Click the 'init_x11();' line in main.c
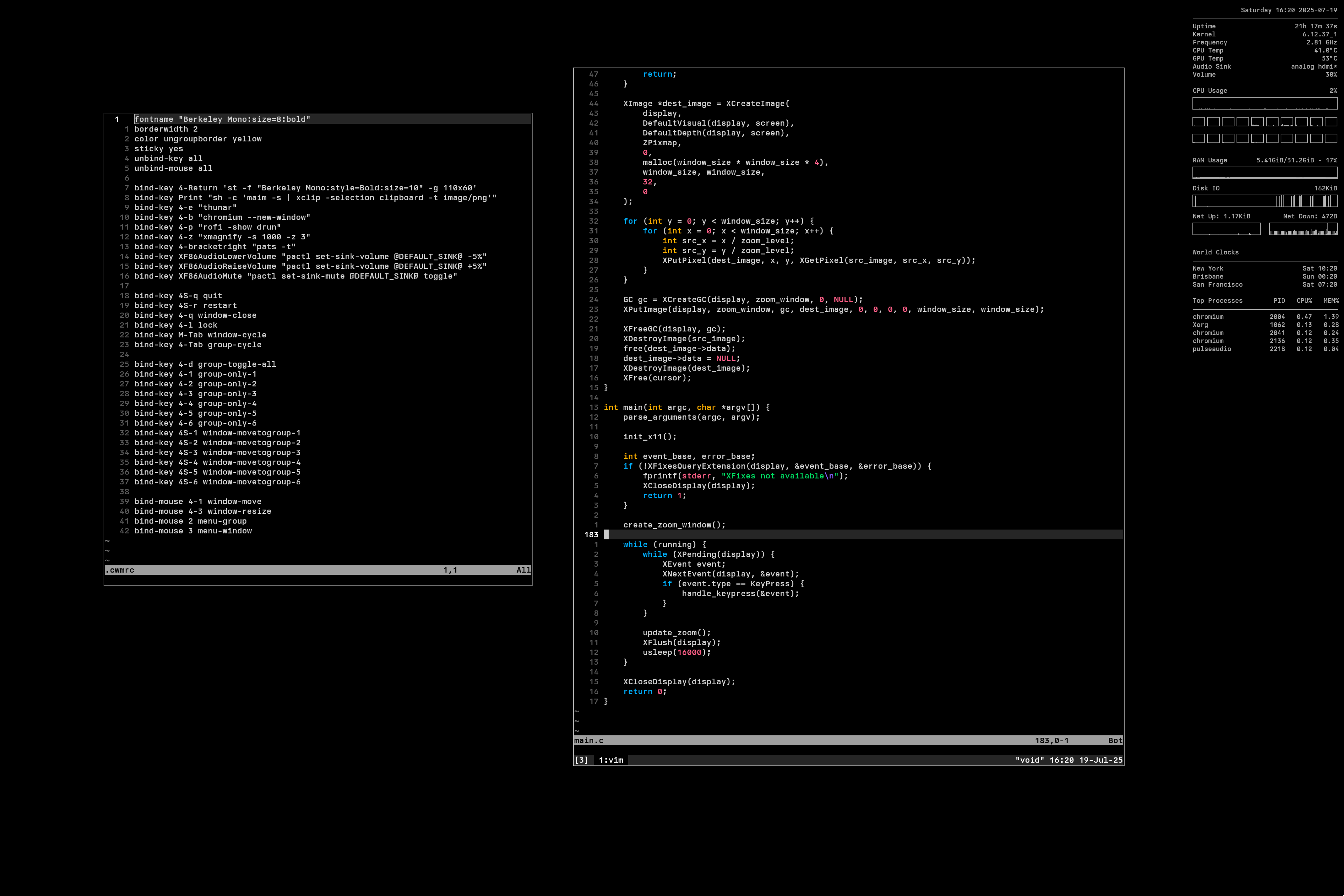Screen dimensions: 1344x896 (x=650, y=436)
